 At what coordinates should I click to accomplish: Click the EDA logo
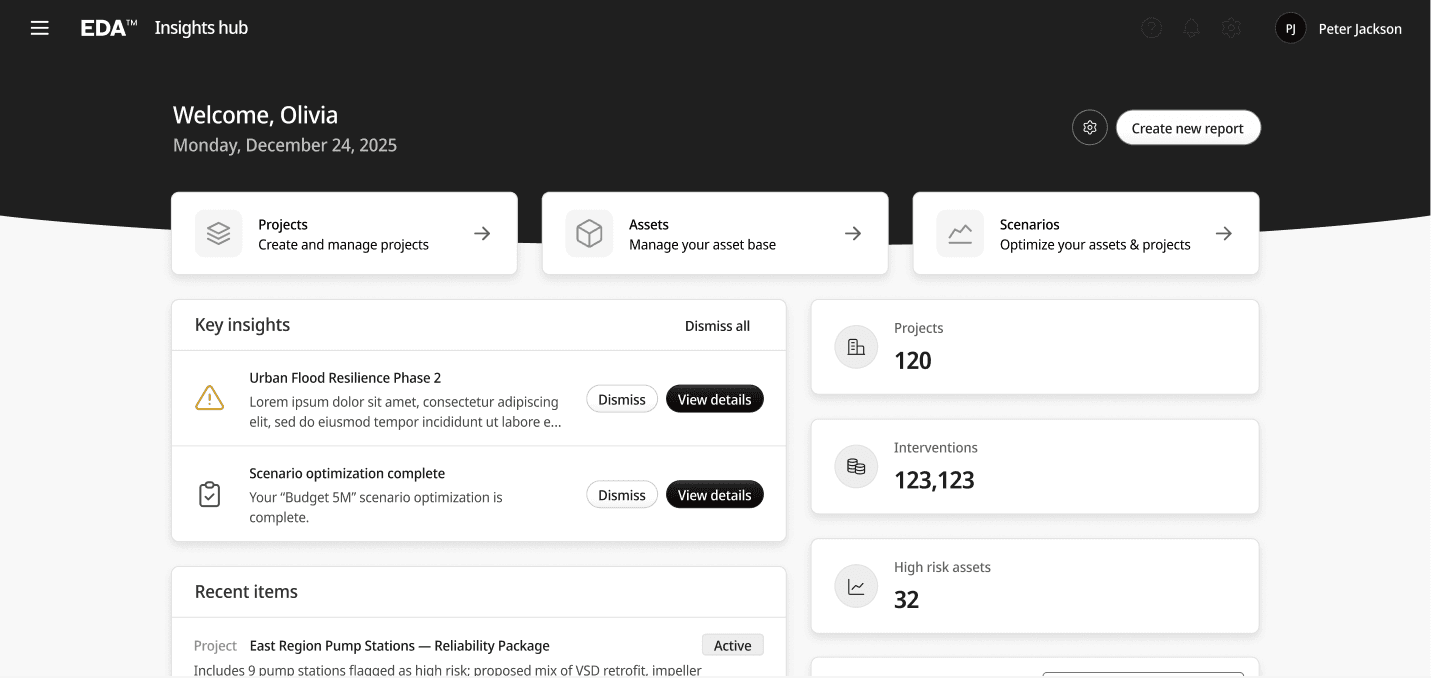109,28
